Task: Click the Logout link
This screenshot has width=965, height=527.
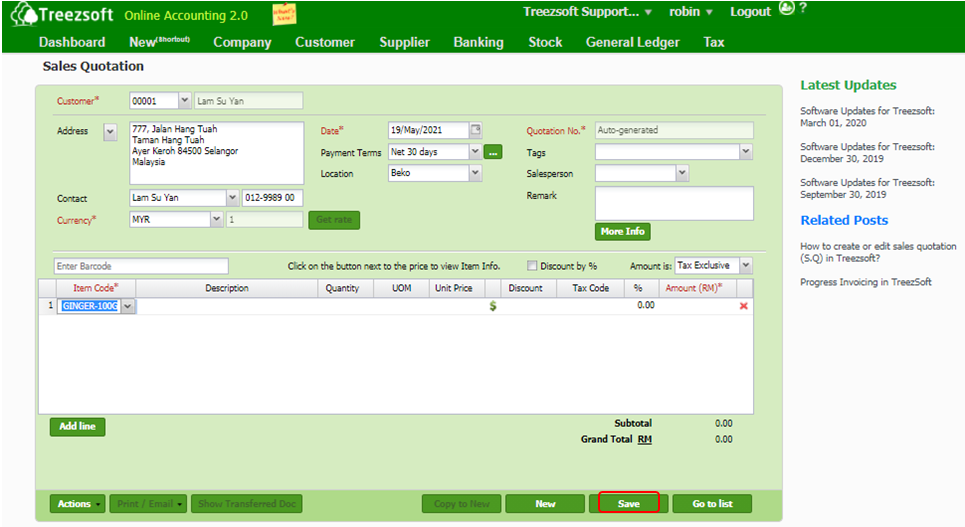Action: coord(750,12)
